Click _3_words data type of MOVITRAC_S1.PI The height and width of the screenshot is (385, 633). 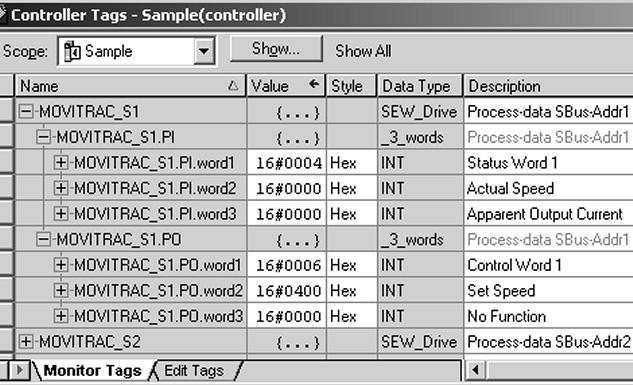coord(412,137)
